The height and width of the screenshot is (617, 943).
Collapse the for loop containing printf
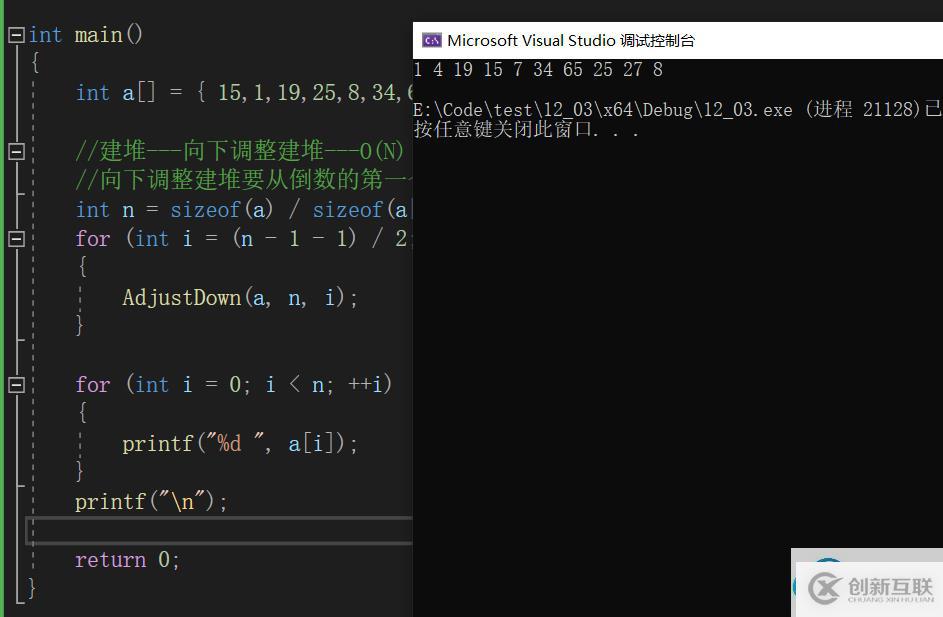pos(16,385)
